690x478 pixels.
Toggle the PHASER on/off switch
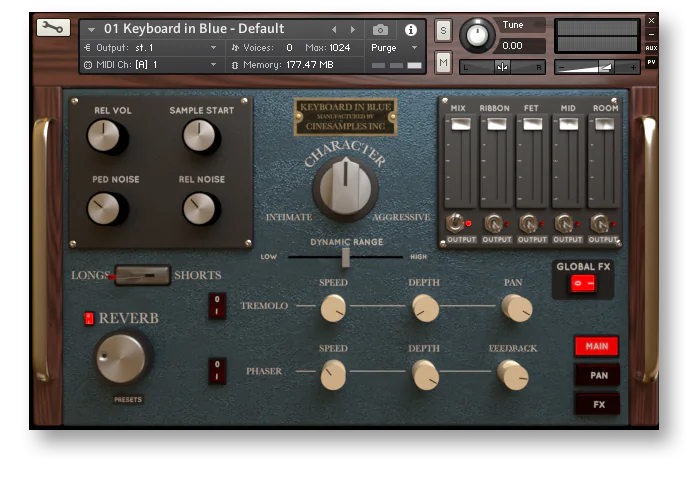tap(217, 371)
